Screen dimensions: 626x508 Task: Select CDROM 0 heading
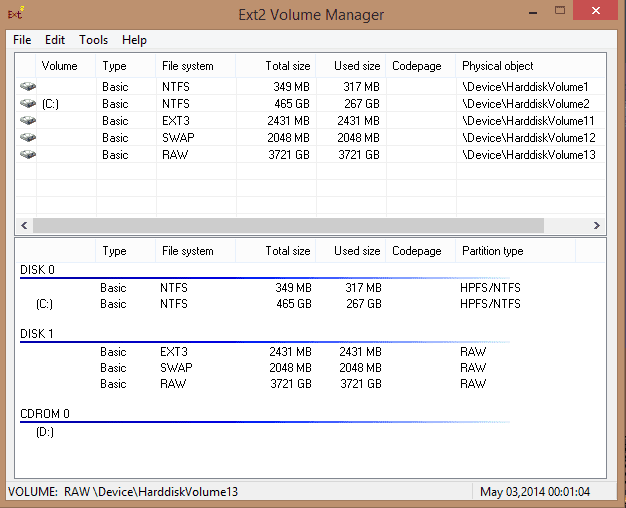pos(45,414)
